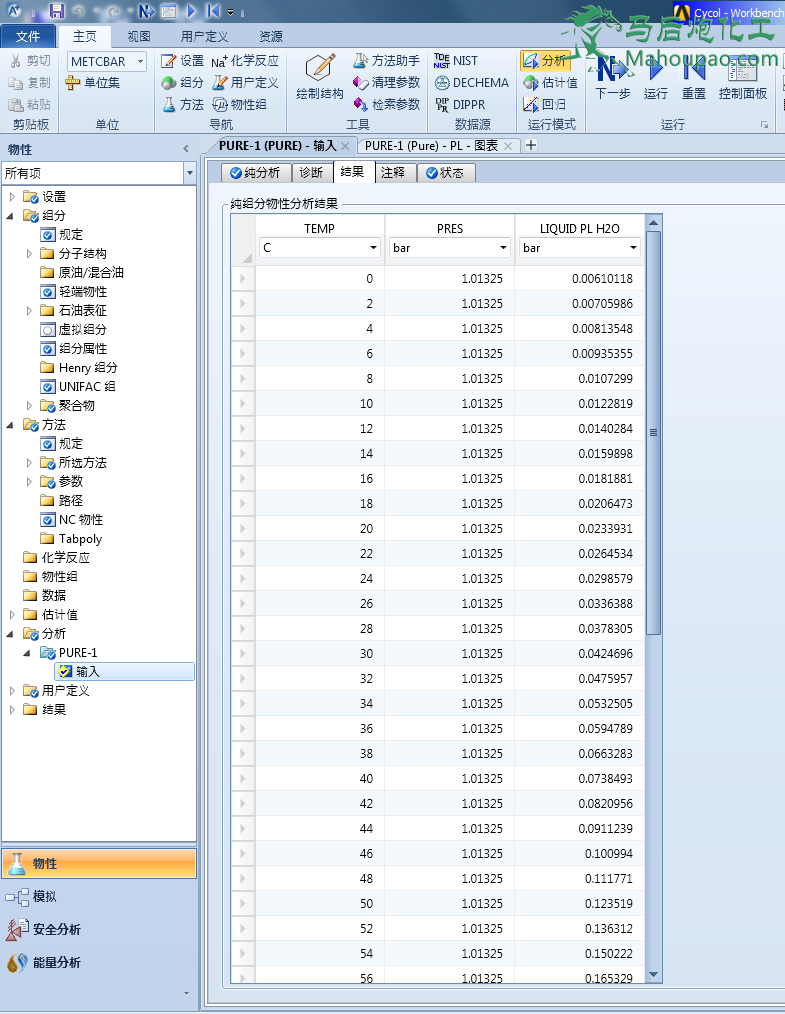Launch the 绘制结构 draw structure tool
The height and width of the screenshot is (1014, 785).
[x=319, y=76]
